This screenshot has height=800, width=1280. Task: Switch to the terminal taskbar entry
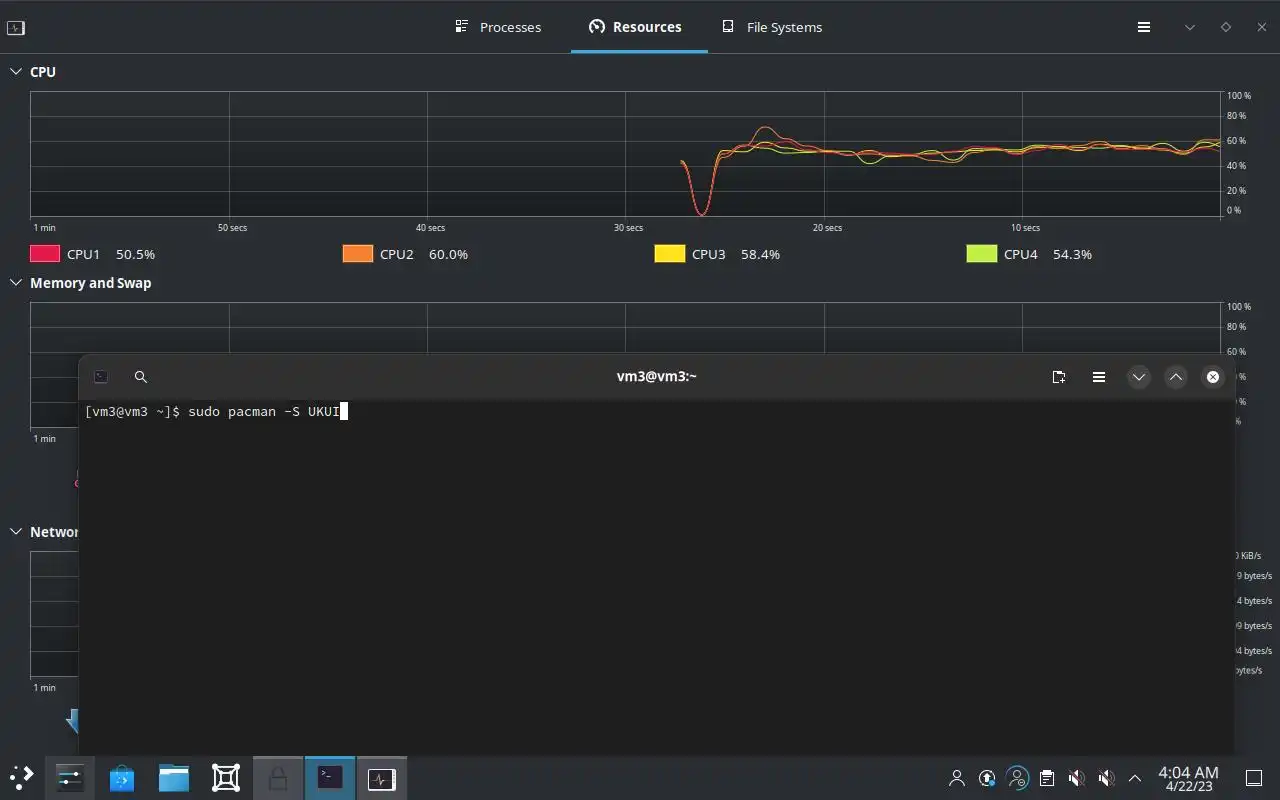(330, 777)
